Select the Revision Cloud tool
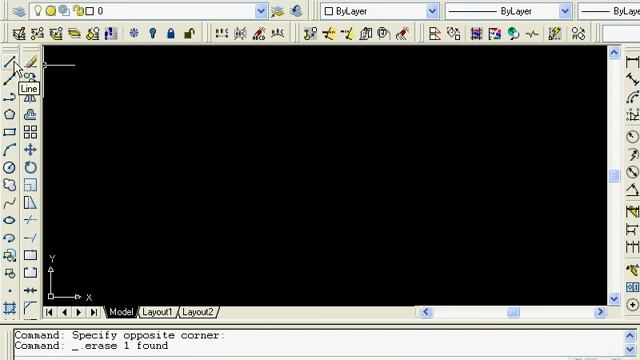 click(x=9, y=185)
